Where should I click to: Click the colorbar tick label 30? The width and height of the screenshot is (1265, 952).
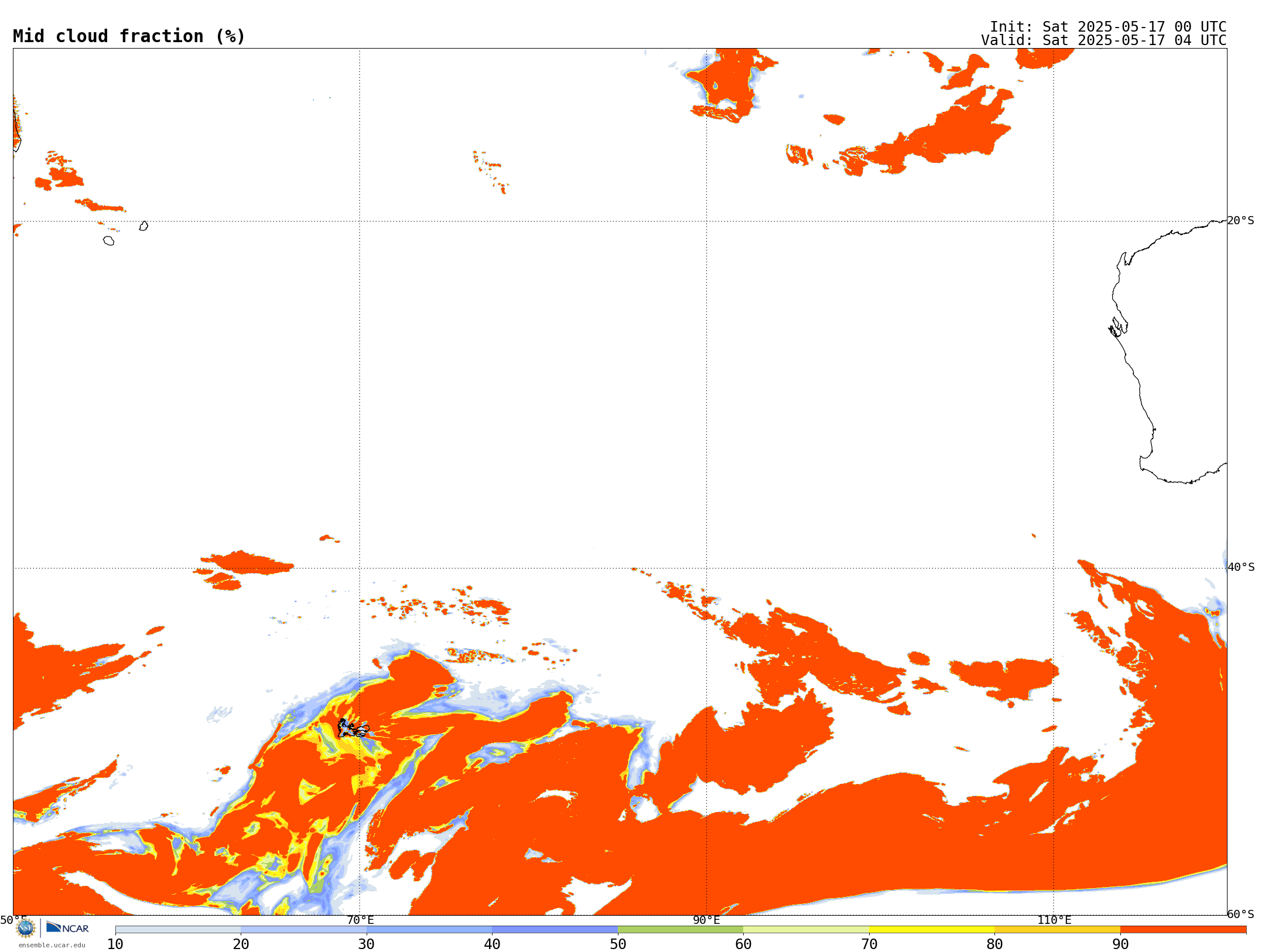point(367,944)
